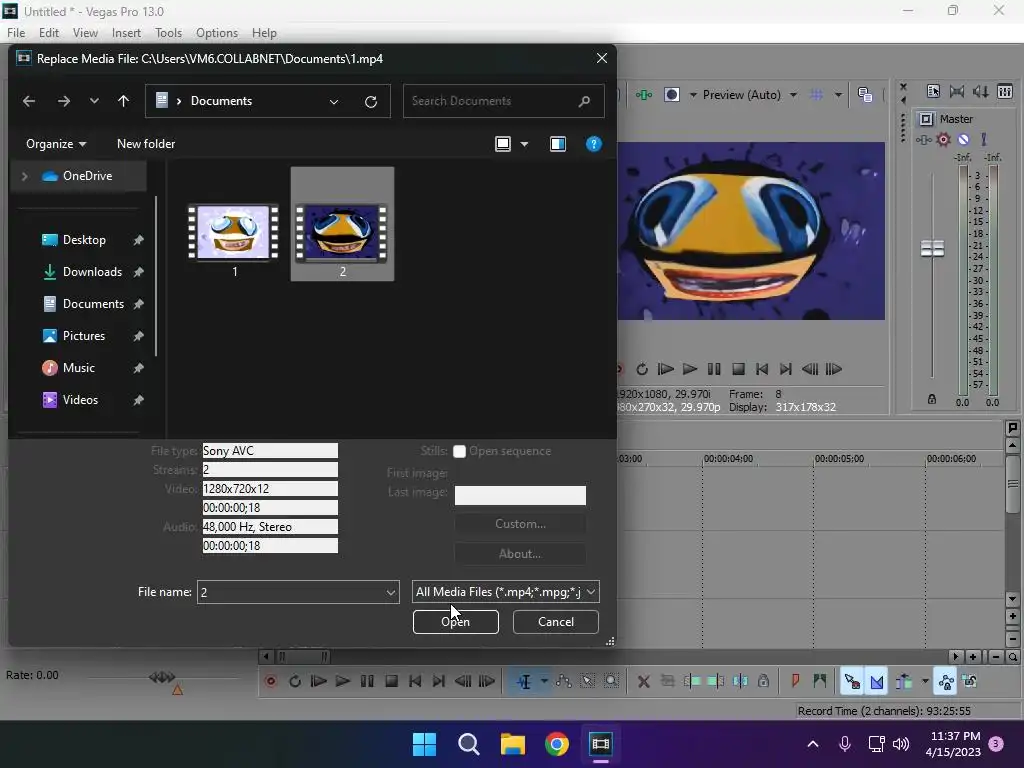Open the Tools menu
Screen dimensions: 1024x768
(x=168, y=33)
